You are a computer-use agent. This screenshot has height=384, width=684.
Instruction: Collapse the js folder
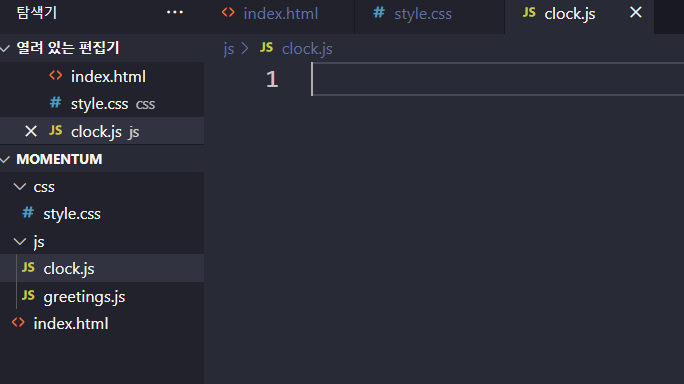tap(20, 241)
